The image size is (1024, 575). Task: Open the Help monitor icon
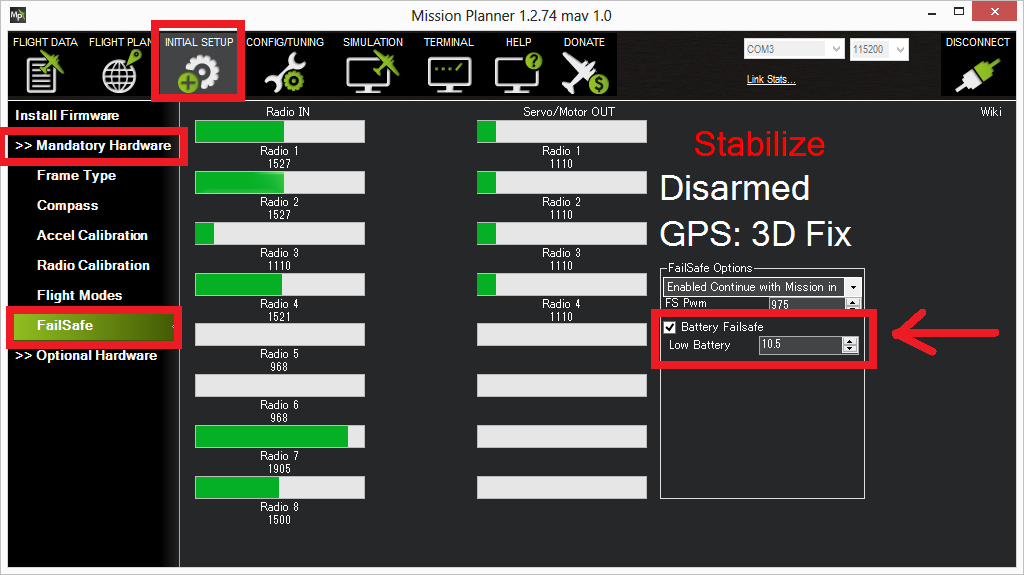pos(518,72)
